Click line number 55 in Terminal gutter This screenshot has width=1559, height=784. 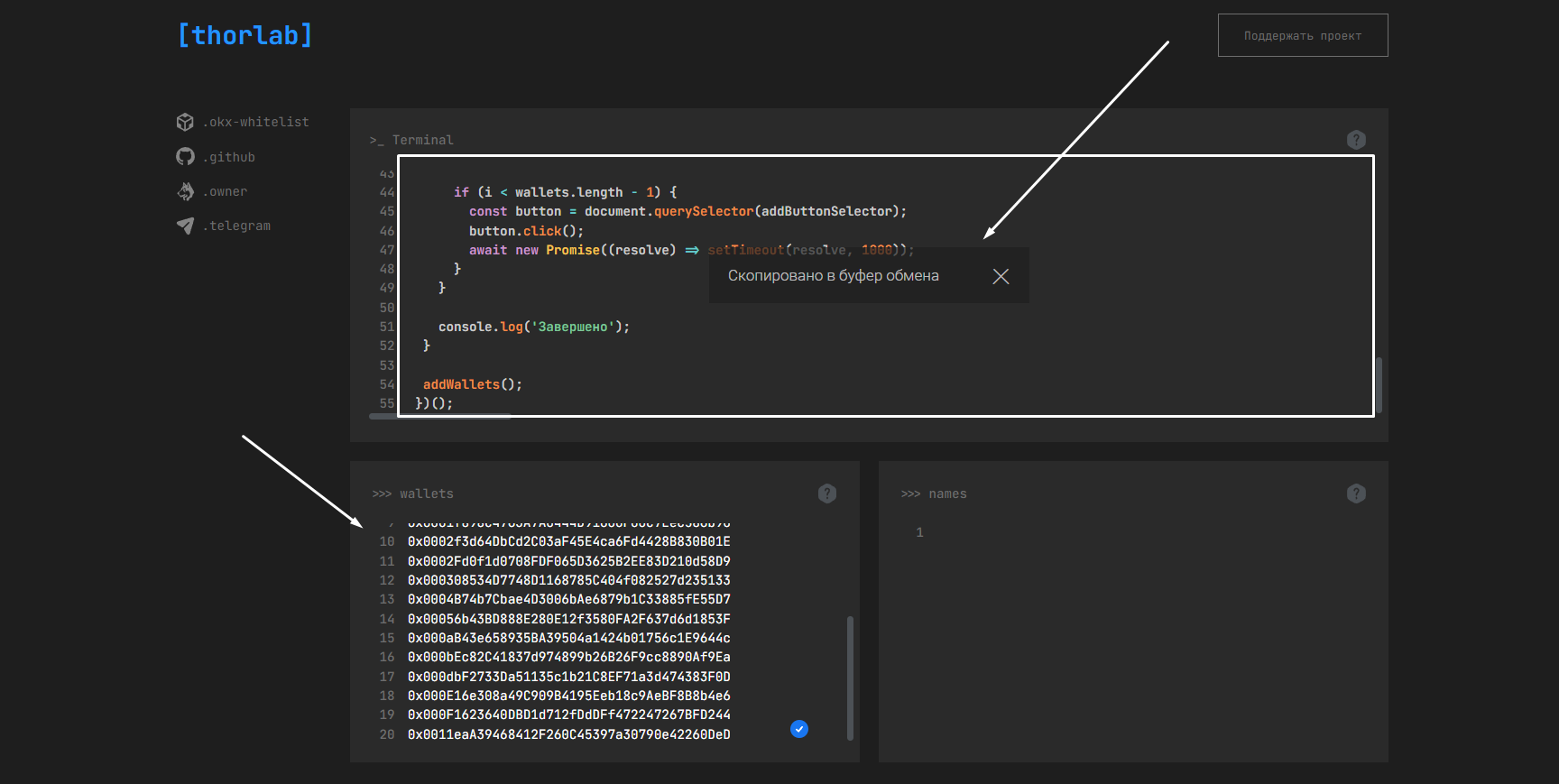pyautogui.click(x=387, y=403)
